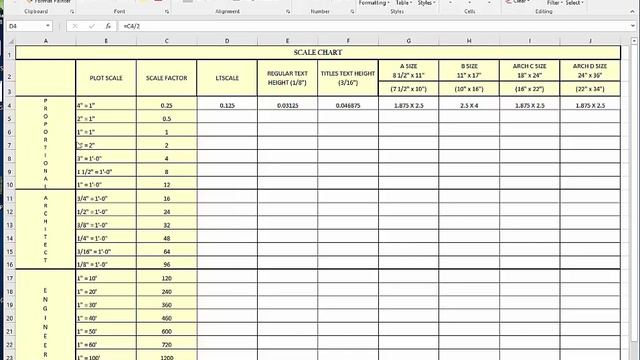Viewport: 640px width, 360px height.
Task: Select the (22" x 34") cell
Action: click(590, 89)
